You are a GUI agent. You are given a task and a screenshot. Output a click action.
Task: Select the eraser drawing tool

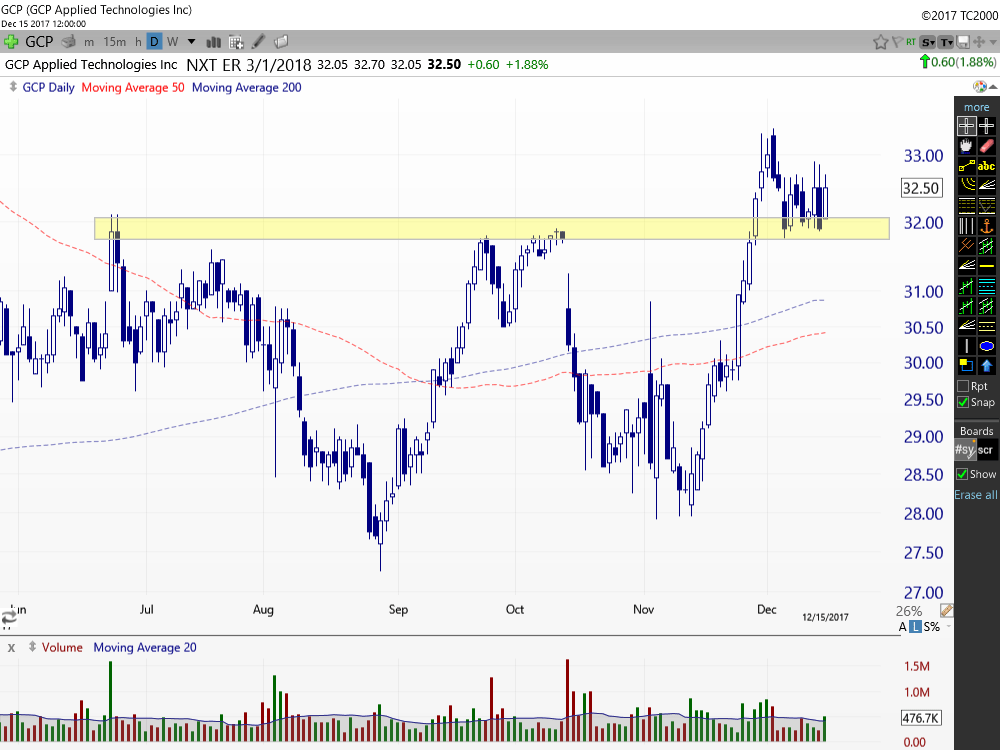pos(987,146)
